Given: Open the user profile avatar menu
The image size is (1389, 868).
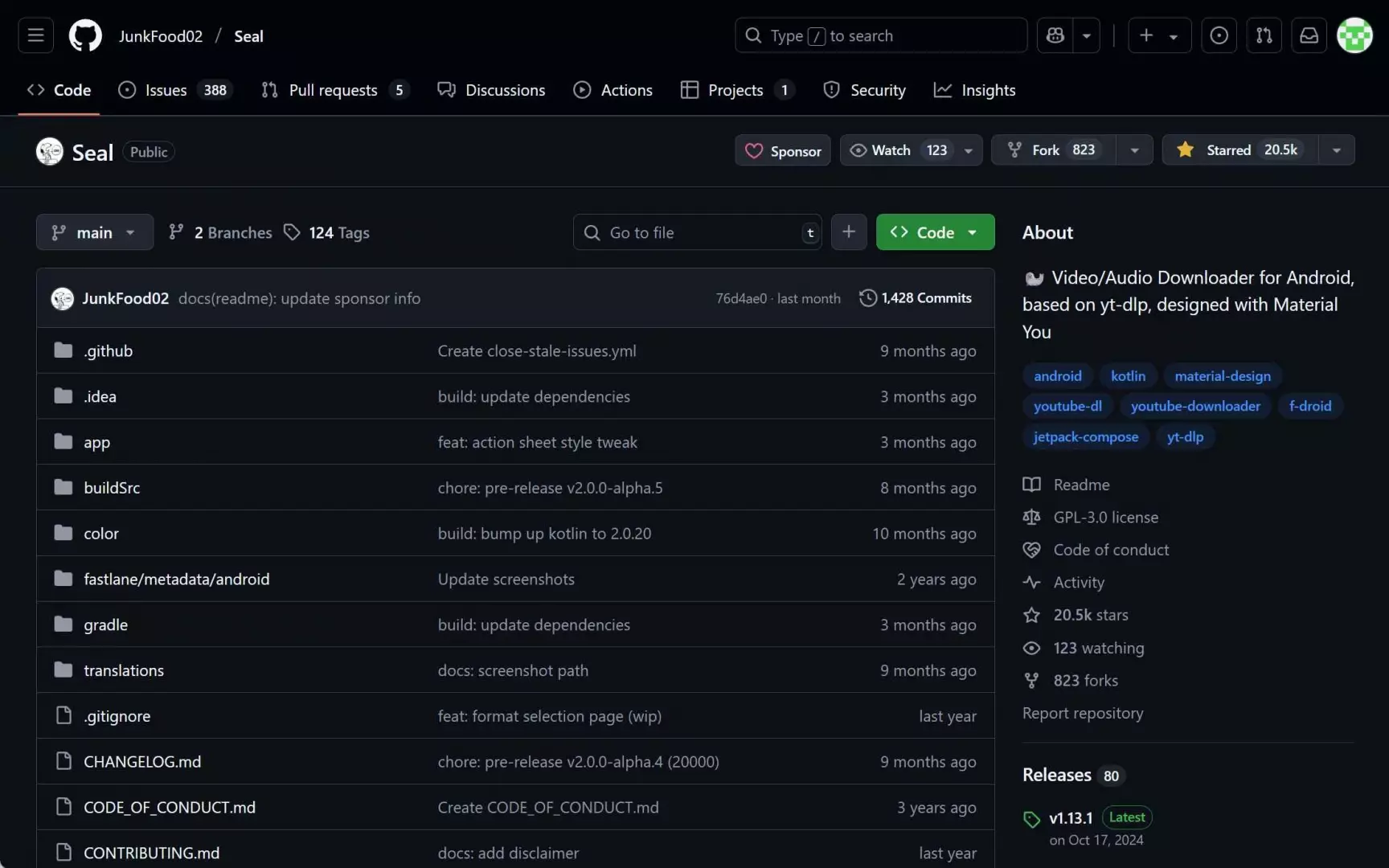Looking at the screenshot, I should click(1354, 35).
